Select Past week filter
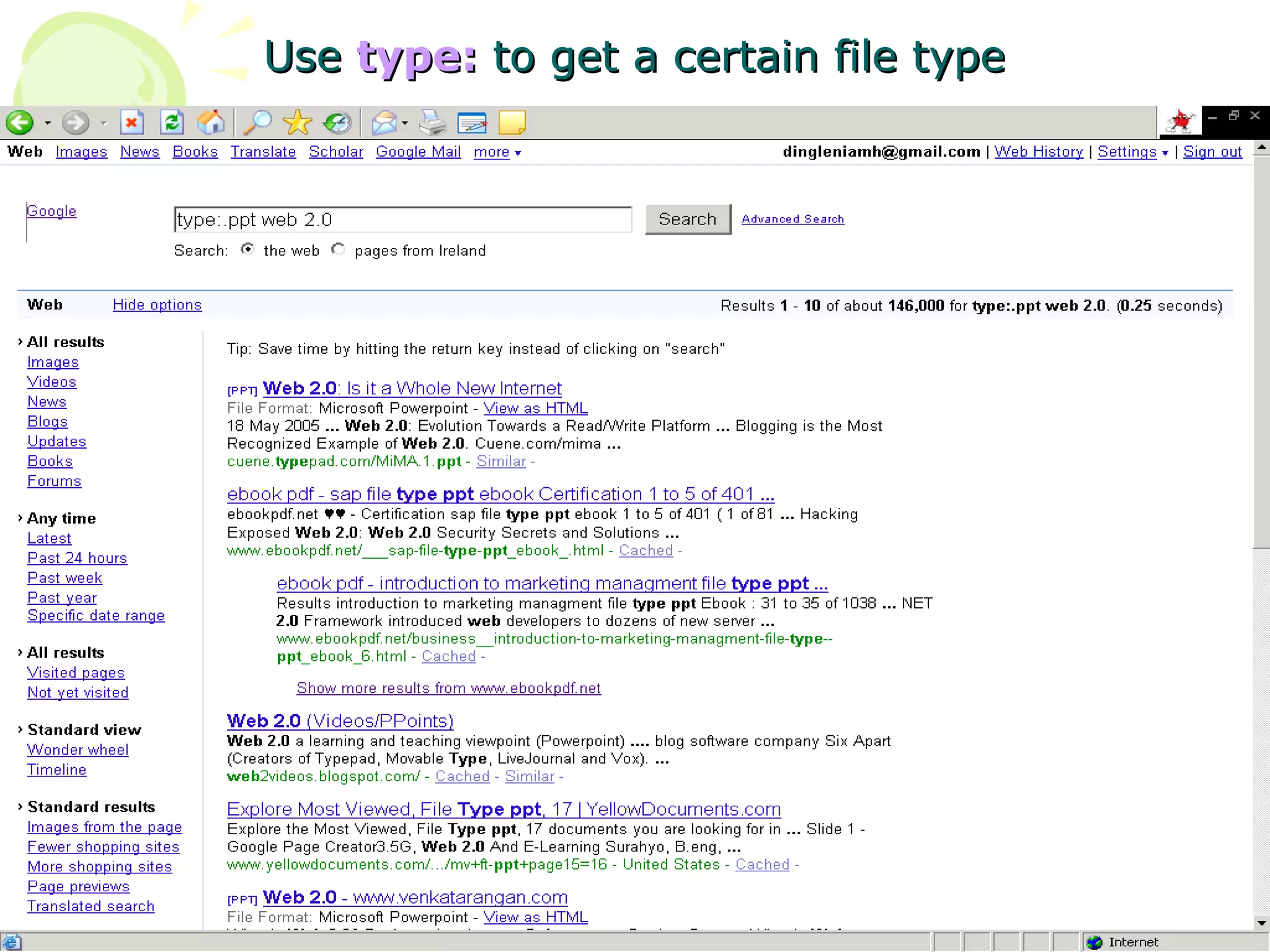 [64, 578]
